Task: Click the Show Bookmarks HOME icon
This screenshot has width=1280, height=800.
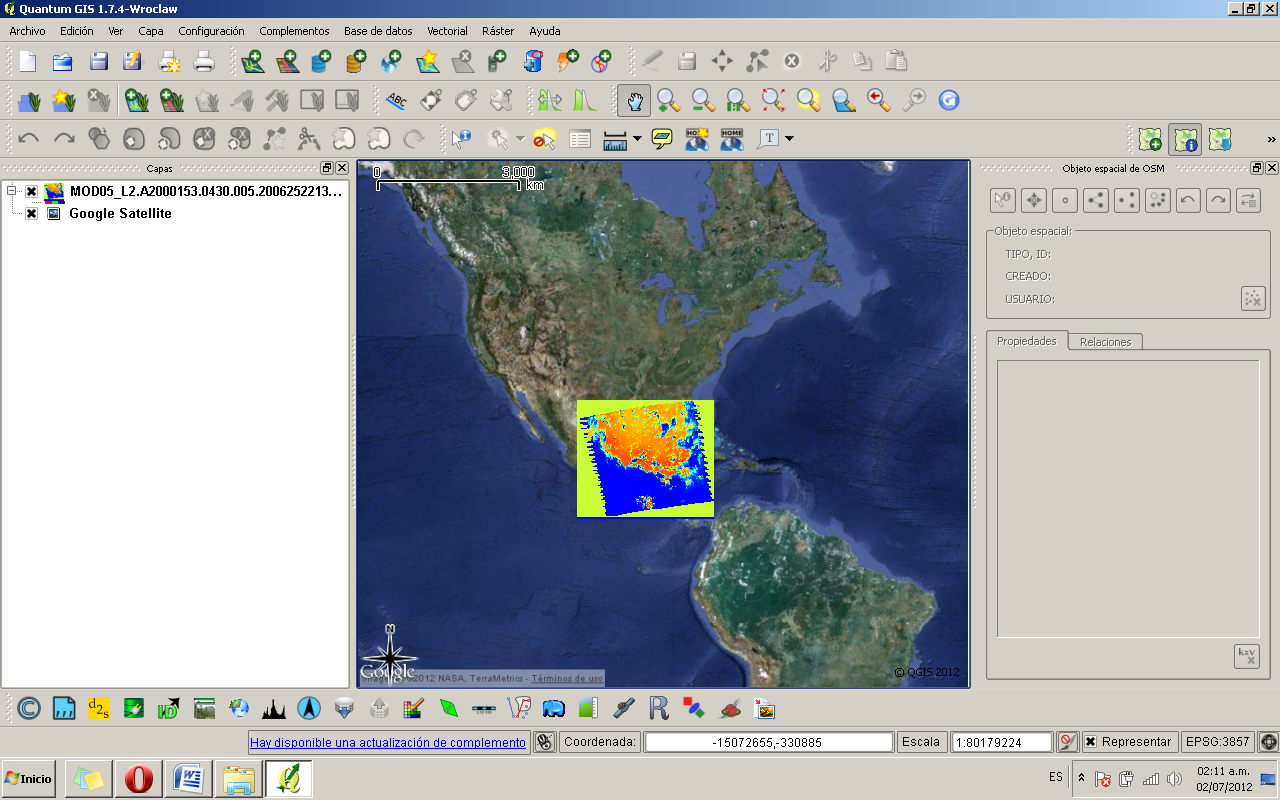Action: pyautogui.click(x=732, y=139)
